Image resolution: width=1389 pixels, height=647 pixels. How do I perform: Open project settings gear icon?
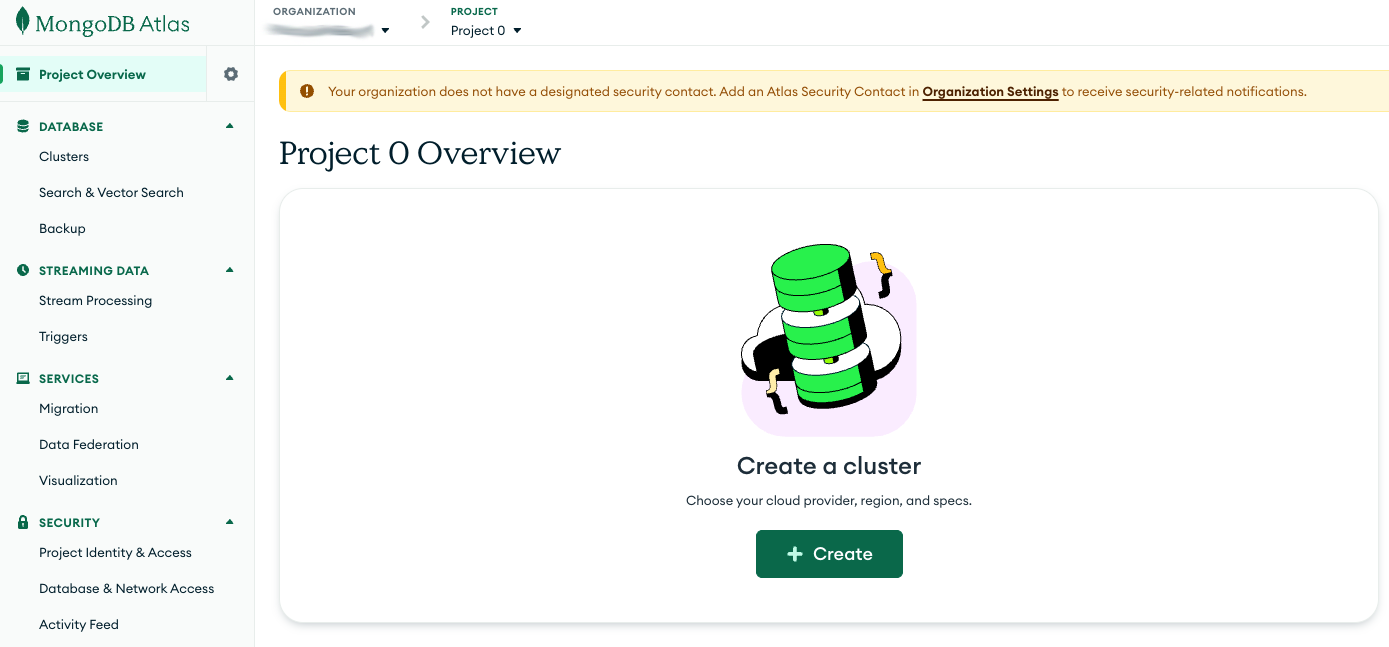[x=231, y=74]
